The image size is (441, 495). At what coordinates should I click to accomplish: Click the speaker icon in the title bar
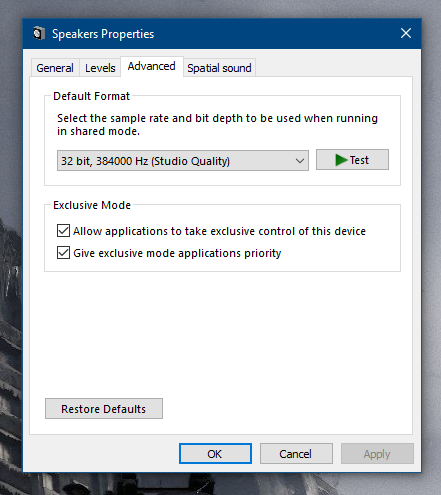(x=39, y=33)
